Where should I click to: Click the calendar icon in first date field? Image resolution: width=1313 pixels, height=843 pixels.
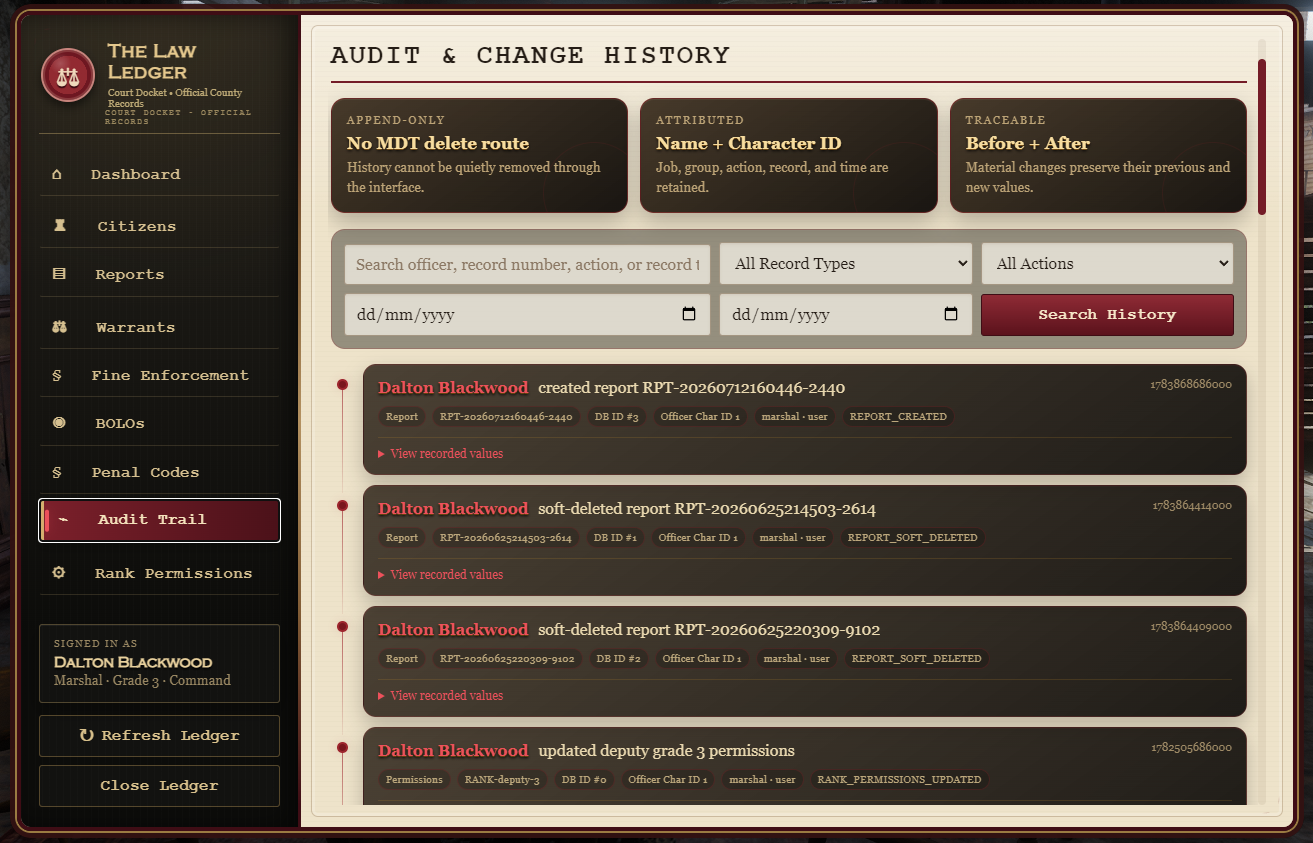click(689, 314)
